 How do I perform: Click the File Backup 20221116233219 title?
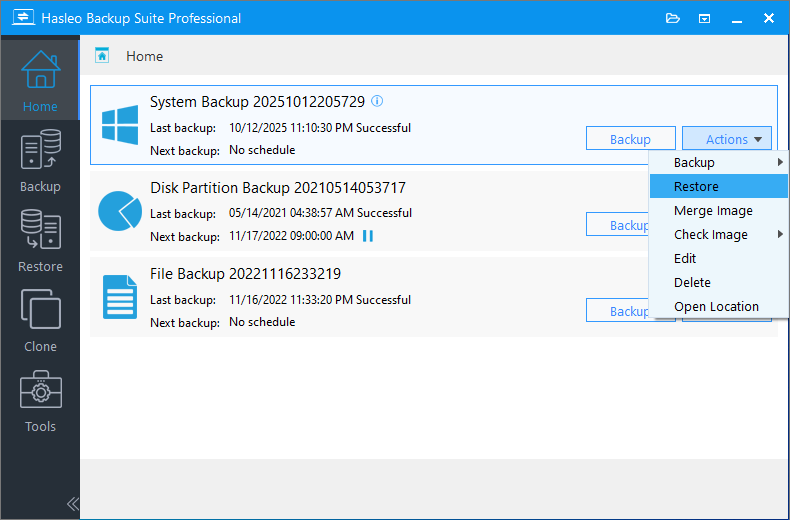[x=245, y=274]
